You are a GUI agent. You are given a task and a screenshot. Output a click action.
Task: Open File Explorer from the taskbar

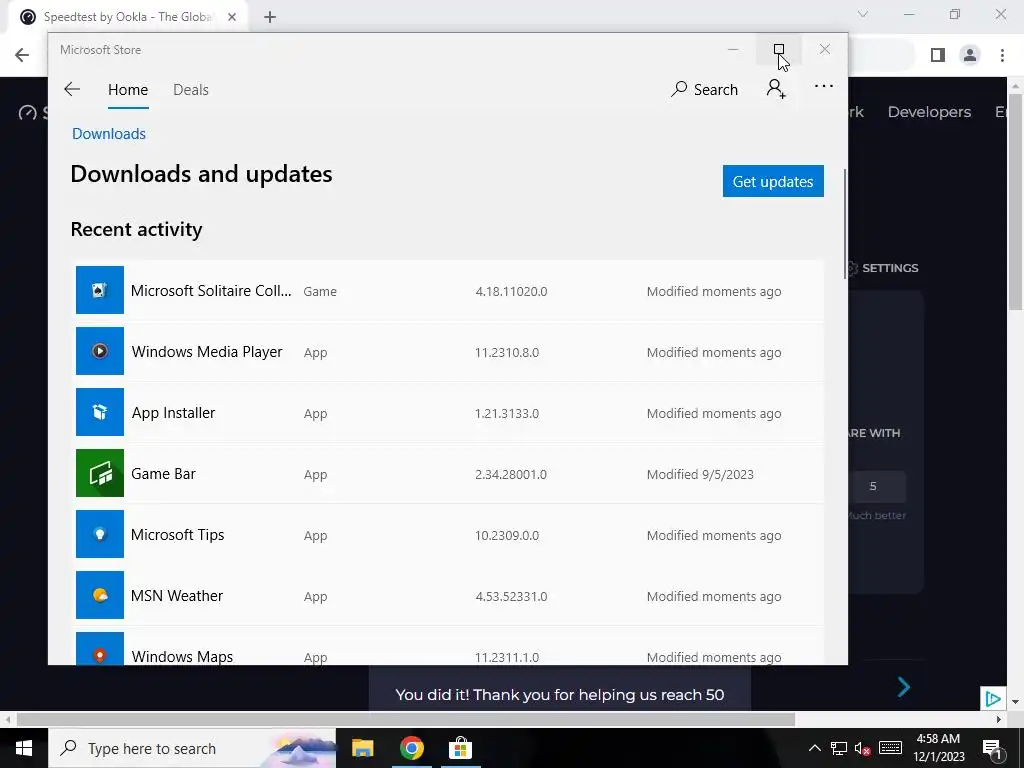coord(362,748)
